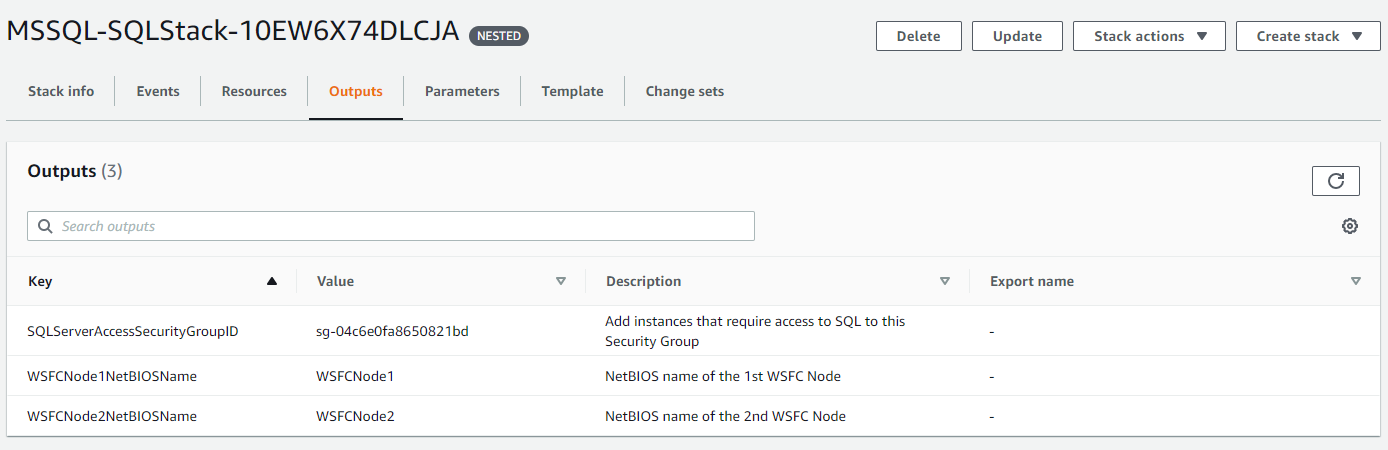Viewport: 1388px width, 450px height.
Task: Click the Value column header
Action: click(335, 281)
